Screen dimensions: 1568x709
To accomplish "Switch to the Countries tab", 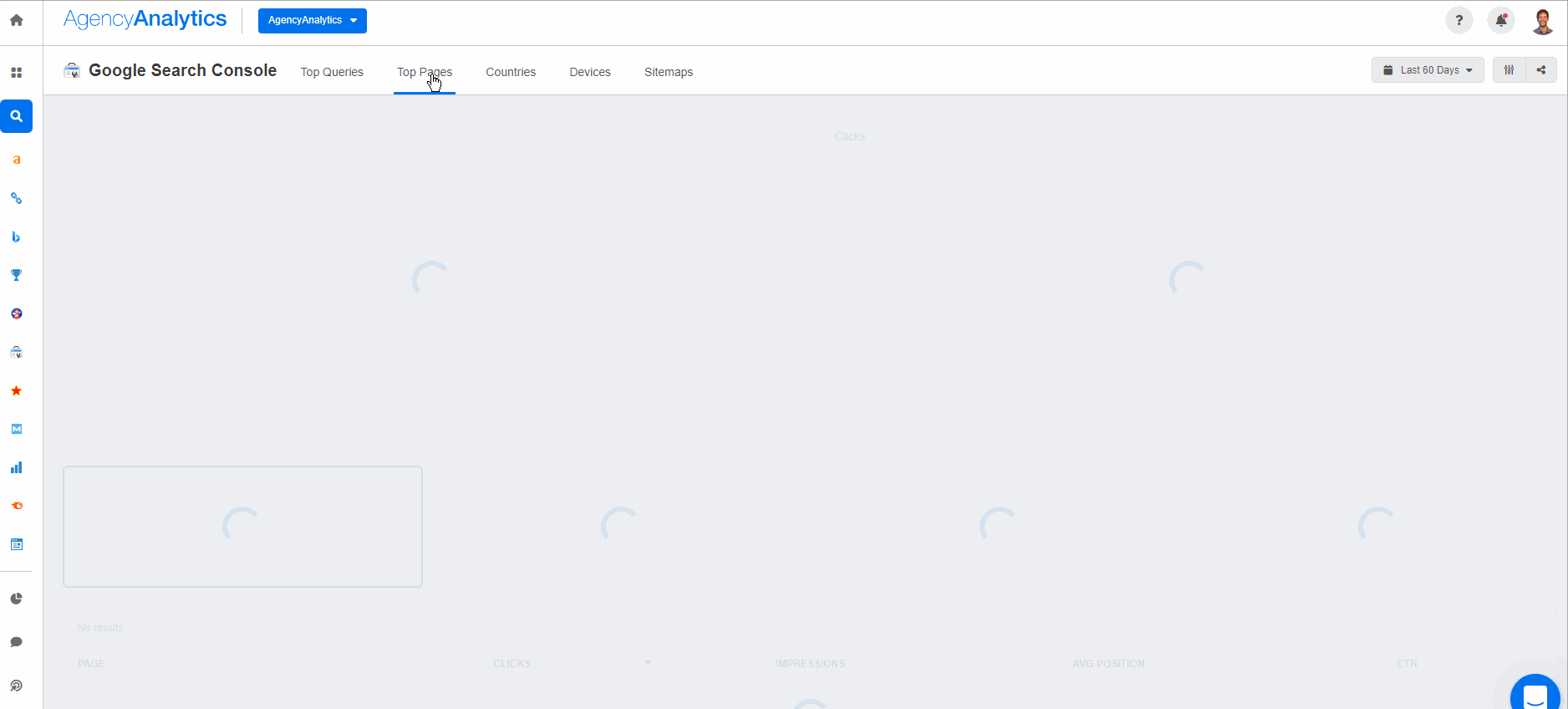I will coord(511,72).
